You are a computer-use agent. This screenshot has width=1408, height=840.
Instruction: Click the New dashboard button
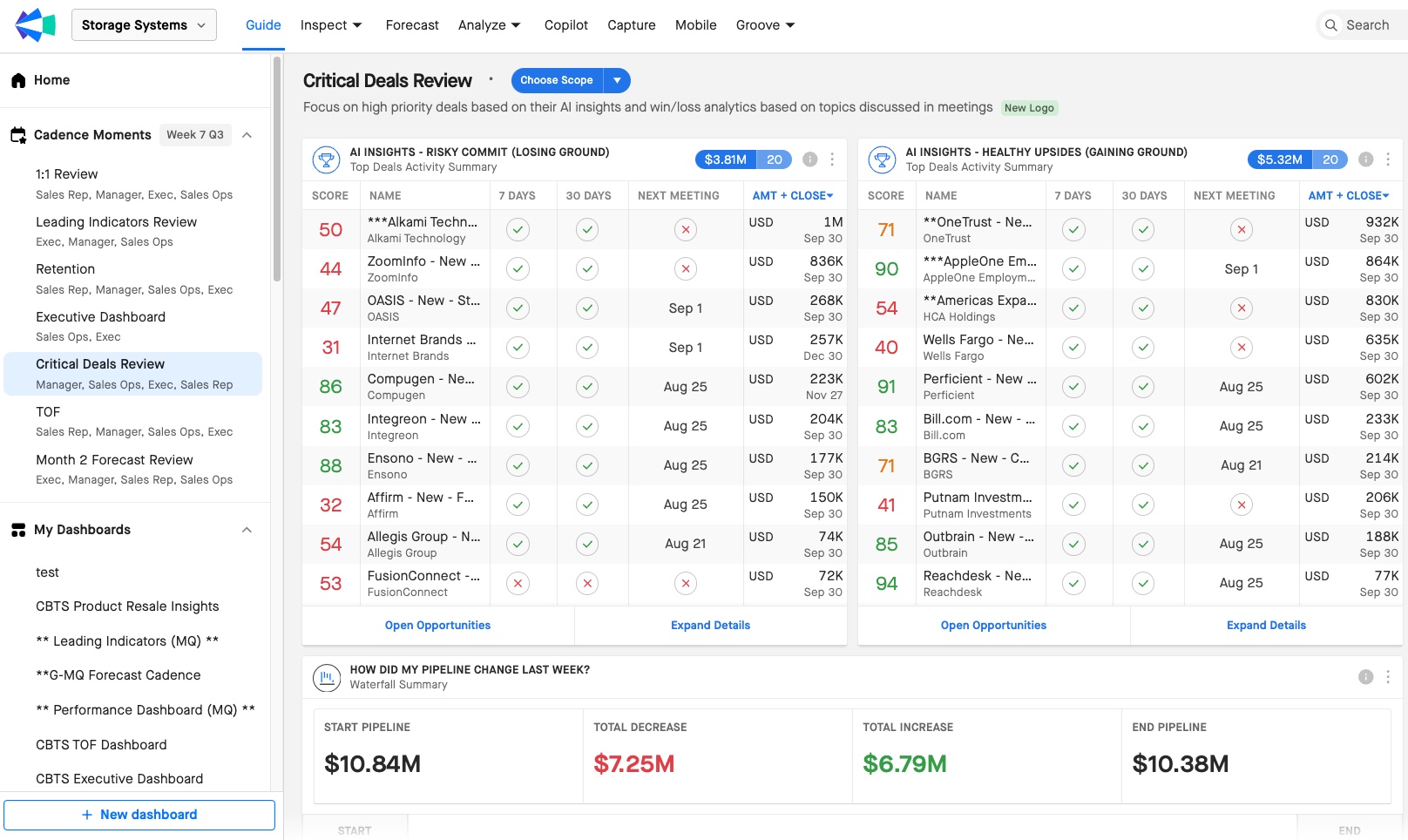tap(139, 815)
